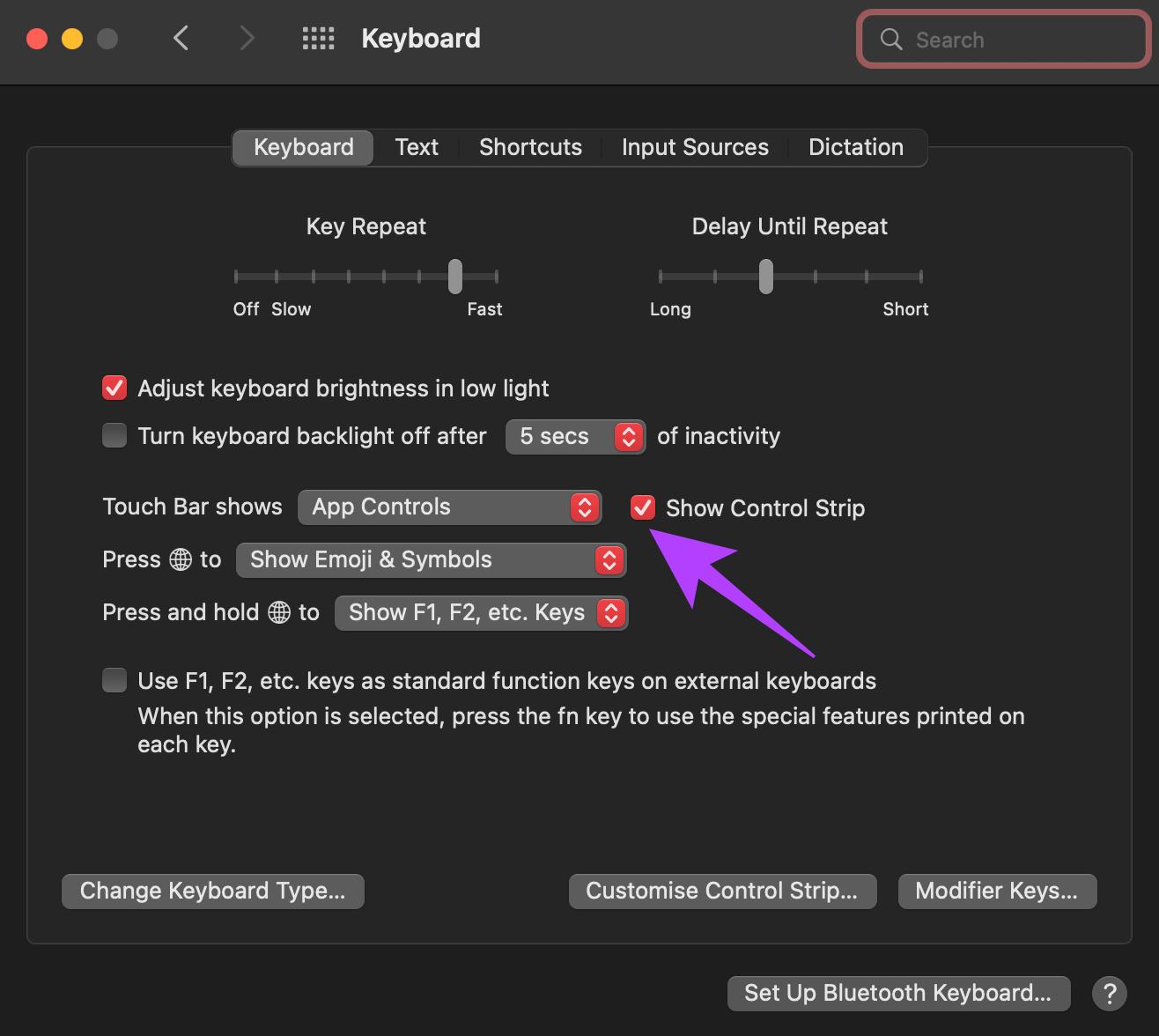The height and width of the screenshot is (1036, 1159).
Task: Enable Turn keyboard backlight off after checkbox
Action: pyautogui.click(x=114, y=436)
